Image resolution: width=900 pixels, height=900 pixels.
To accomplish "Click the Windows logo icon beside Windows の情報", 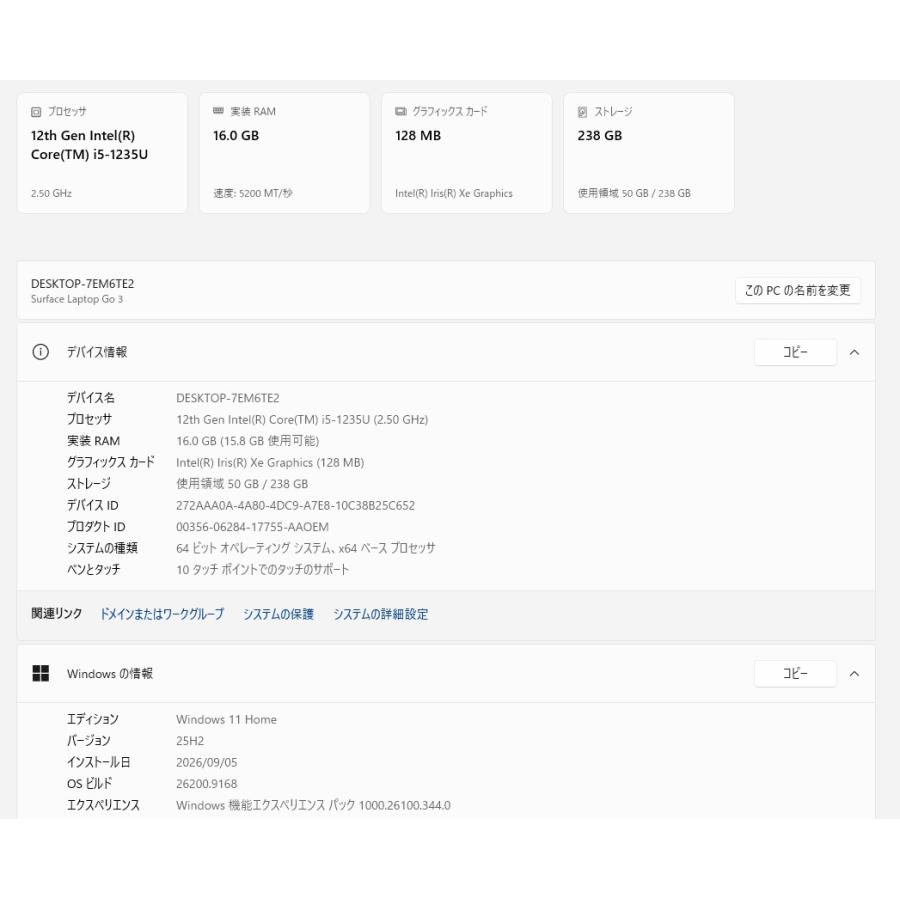I will [41, 673].
